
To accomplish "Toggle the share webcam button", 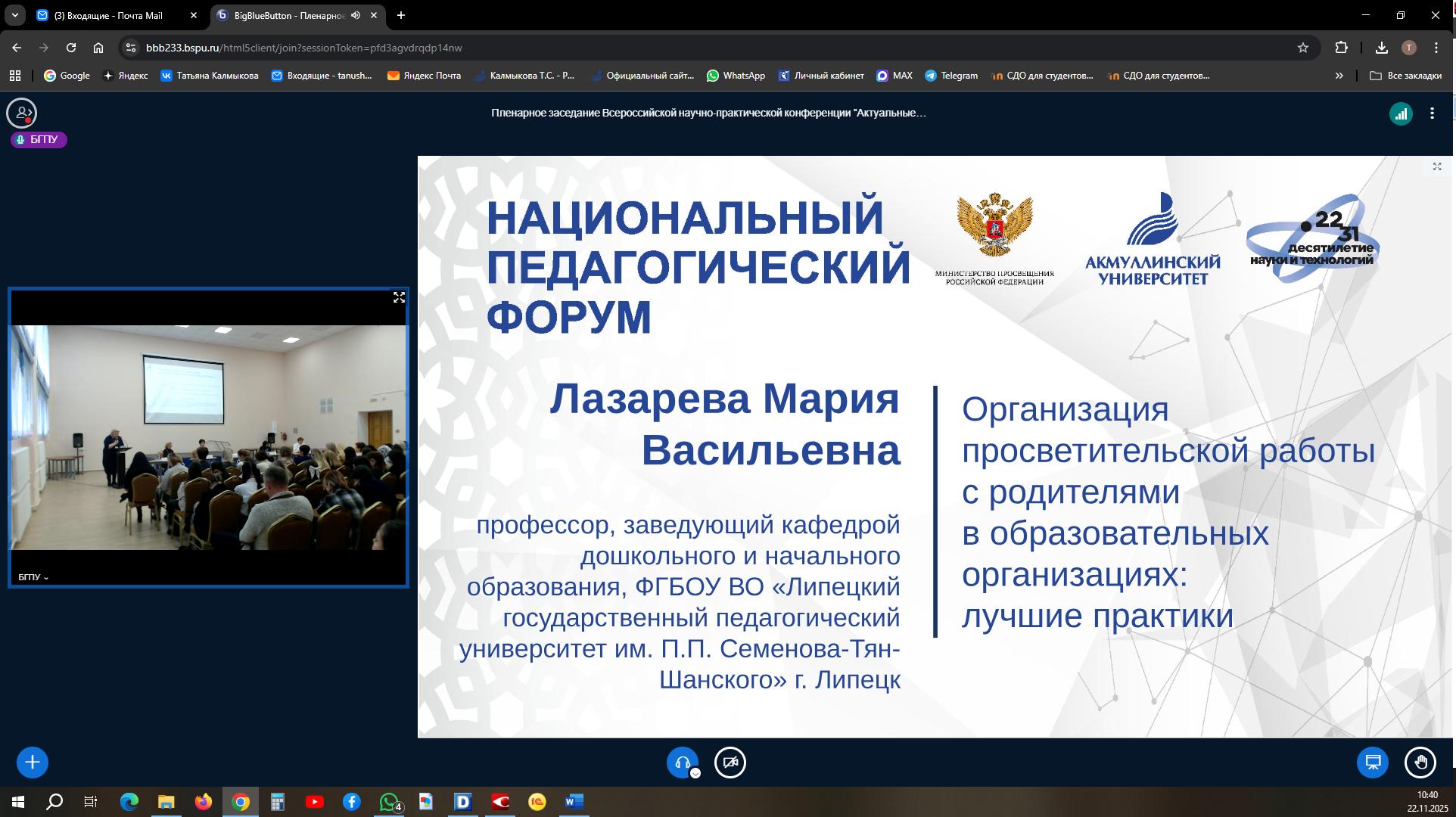I will click(x=730, y=763).
